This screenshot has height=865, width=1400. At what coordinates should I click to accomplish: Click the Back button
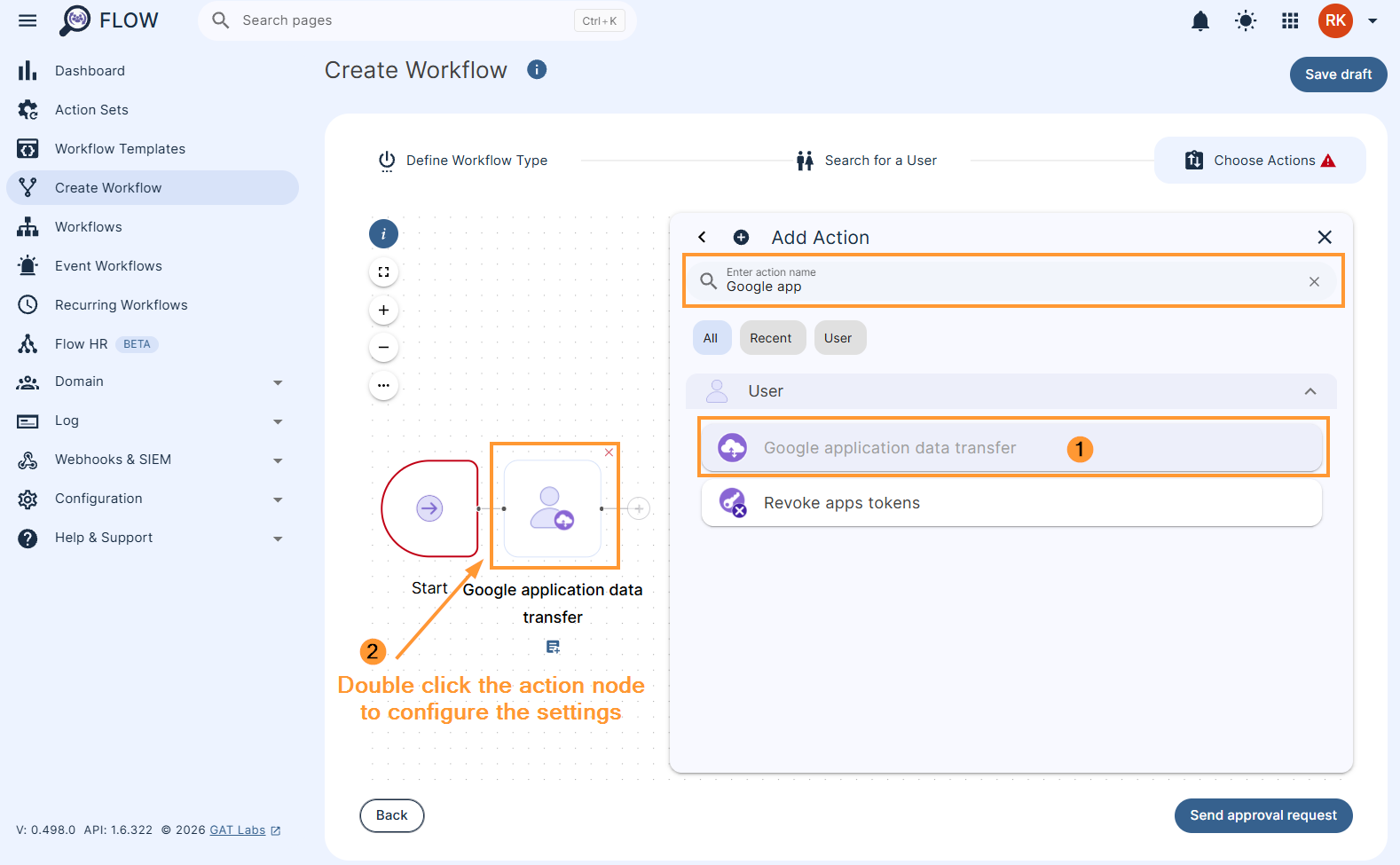pos(392,815)
